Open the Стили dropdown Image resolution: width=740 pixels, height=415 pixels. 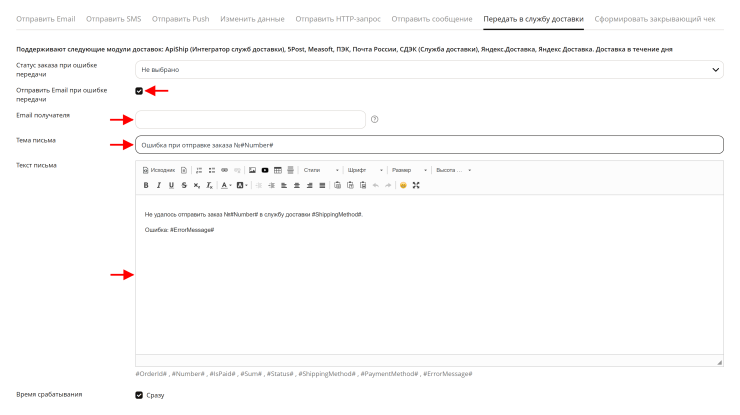pos(321,170)
